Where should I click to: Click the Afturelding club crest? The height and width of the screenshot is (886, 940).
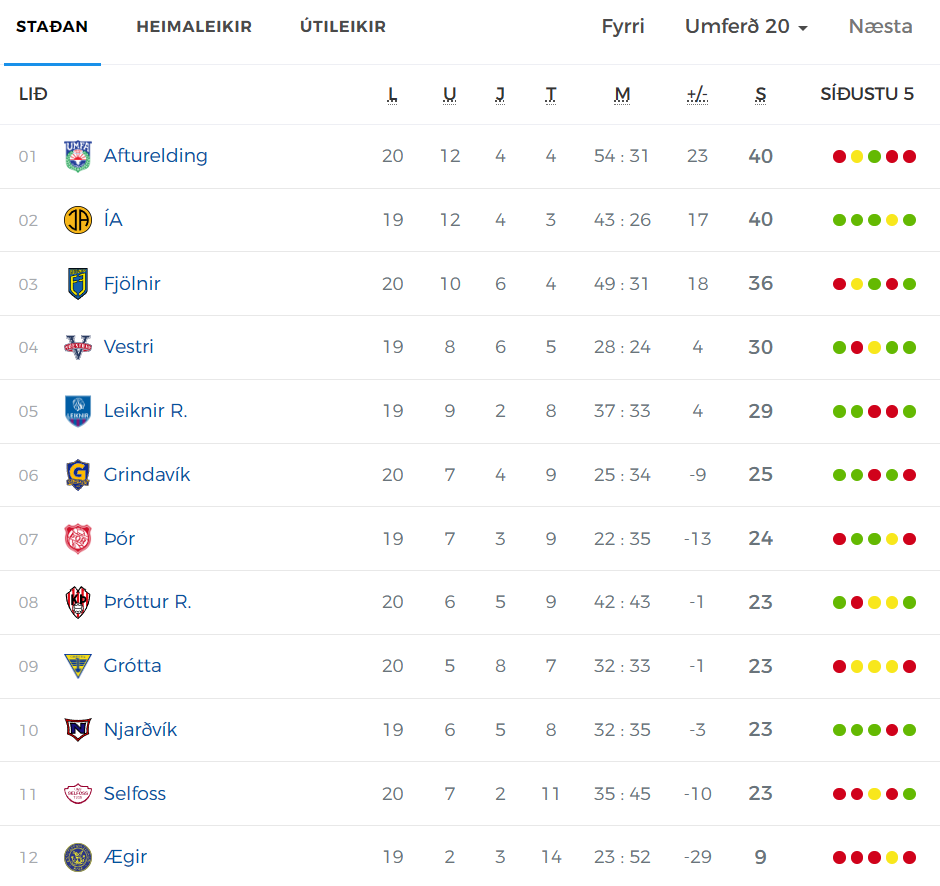(x=78, y=156)
